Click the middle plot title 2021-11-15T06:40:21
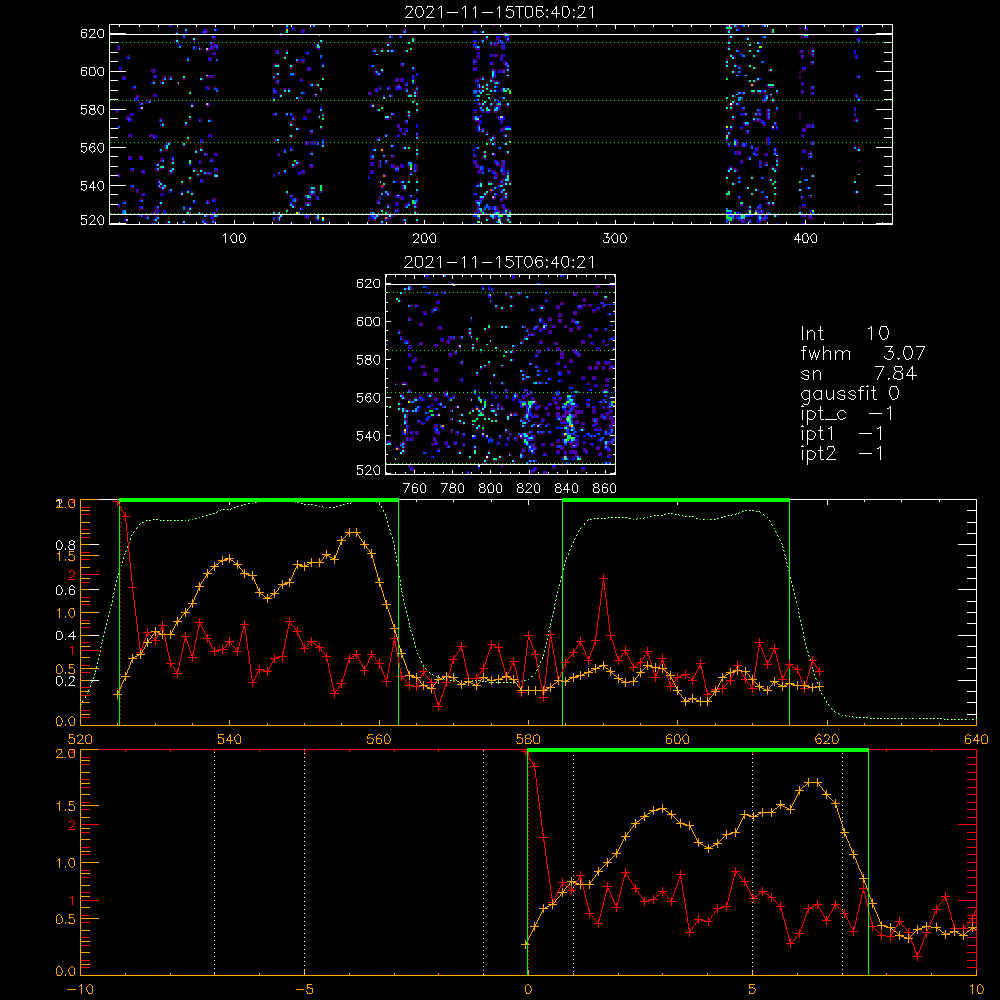The height and width of the screenshot is (1000, 1000). 499,262
